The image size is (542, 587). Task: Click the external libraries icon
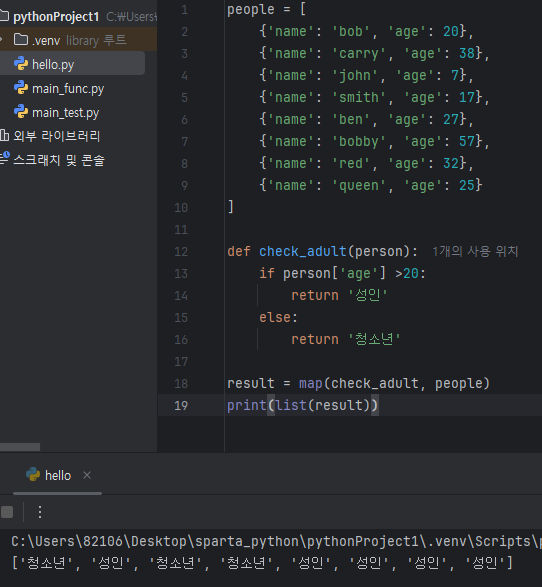pyautogui.click(x=4, y=136)
